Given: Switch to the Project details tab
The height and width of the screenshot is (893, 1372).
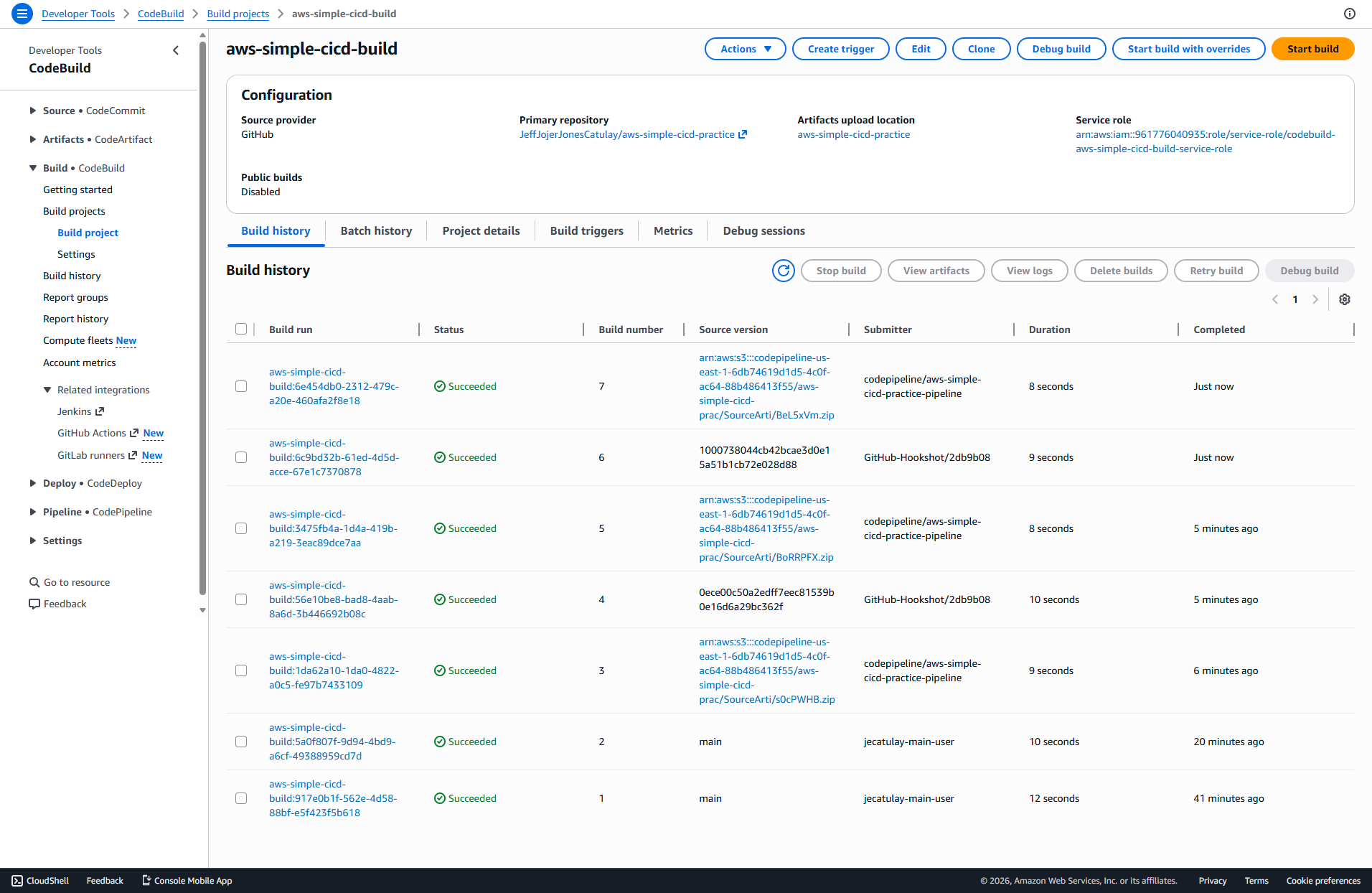Looking at the screenshot, I should pos(481,231).
